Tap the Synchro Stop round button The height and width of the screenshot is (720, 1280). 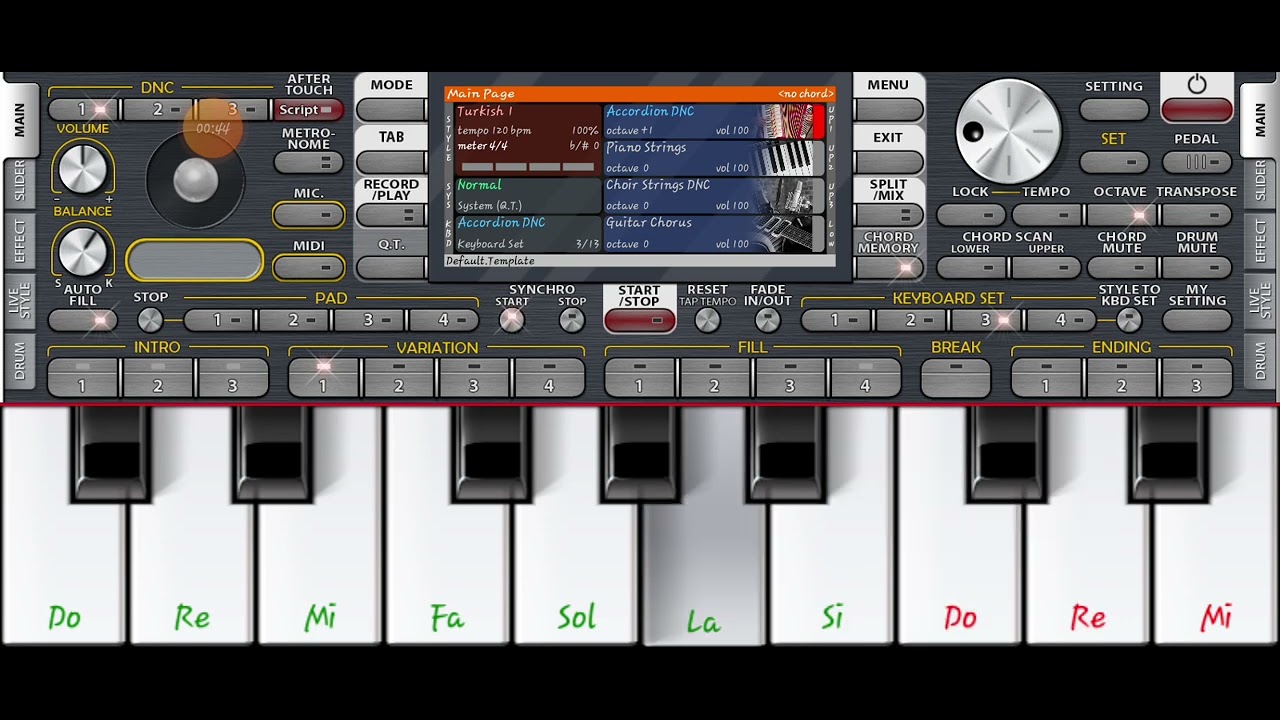click(572, 320)
